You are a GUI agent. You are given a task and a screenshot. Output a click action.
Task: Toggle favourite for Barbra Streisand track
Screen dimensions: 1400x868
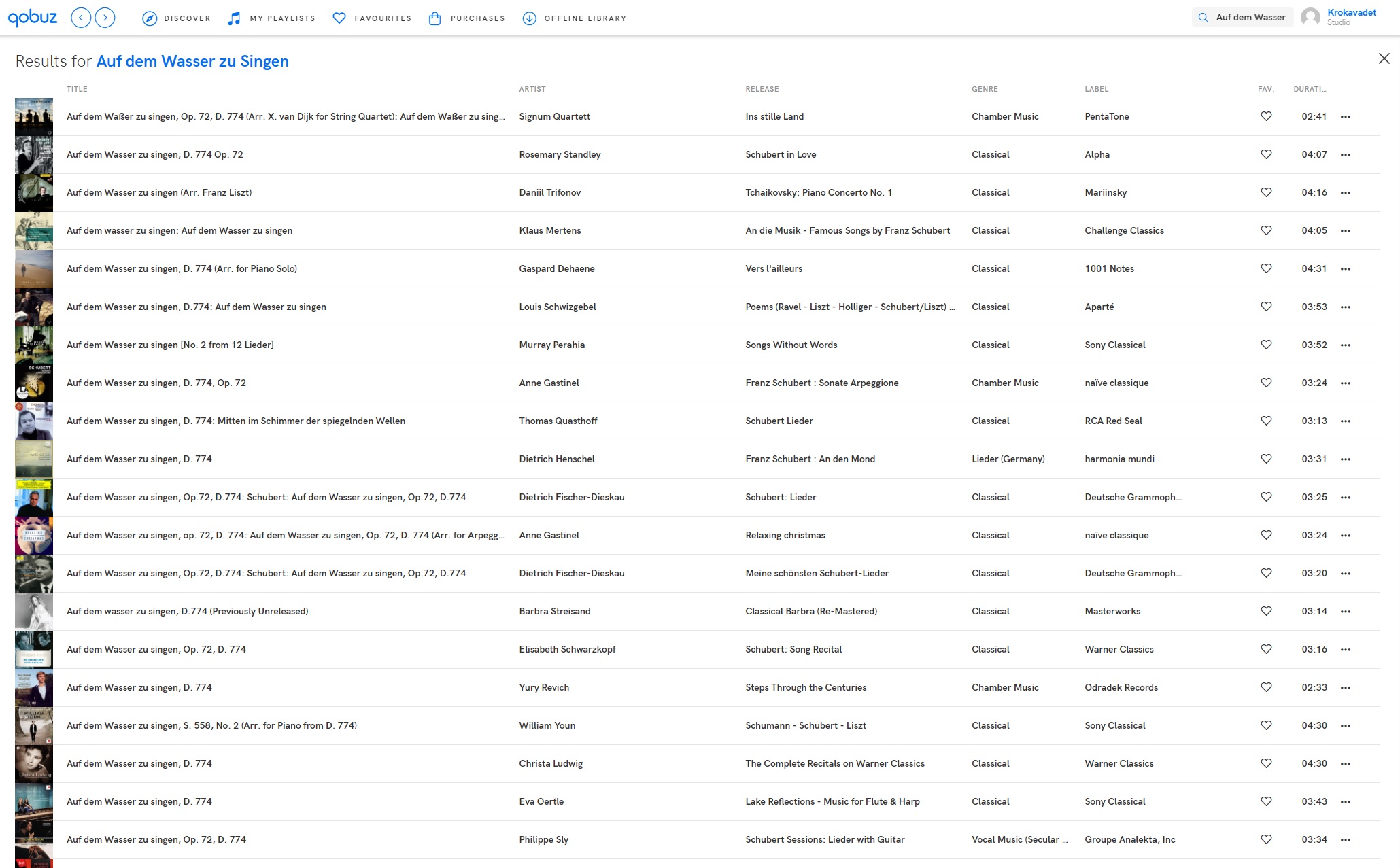1265,611
